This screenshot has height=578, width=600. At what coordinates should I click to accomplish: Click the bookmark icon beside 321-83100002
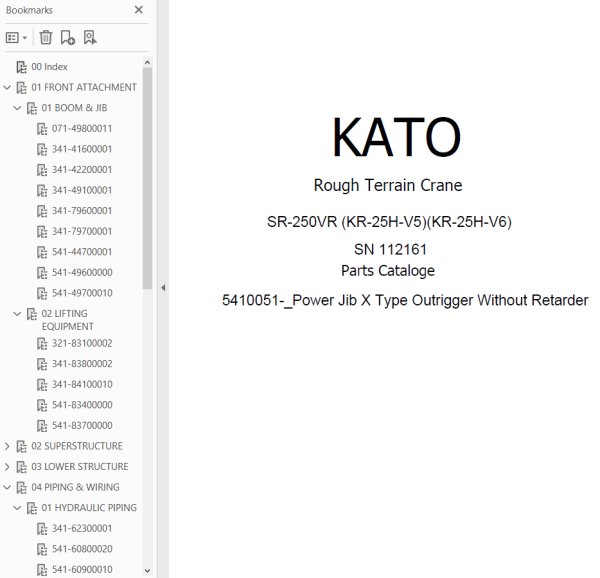pyautogui.click(x=42, y=344)
